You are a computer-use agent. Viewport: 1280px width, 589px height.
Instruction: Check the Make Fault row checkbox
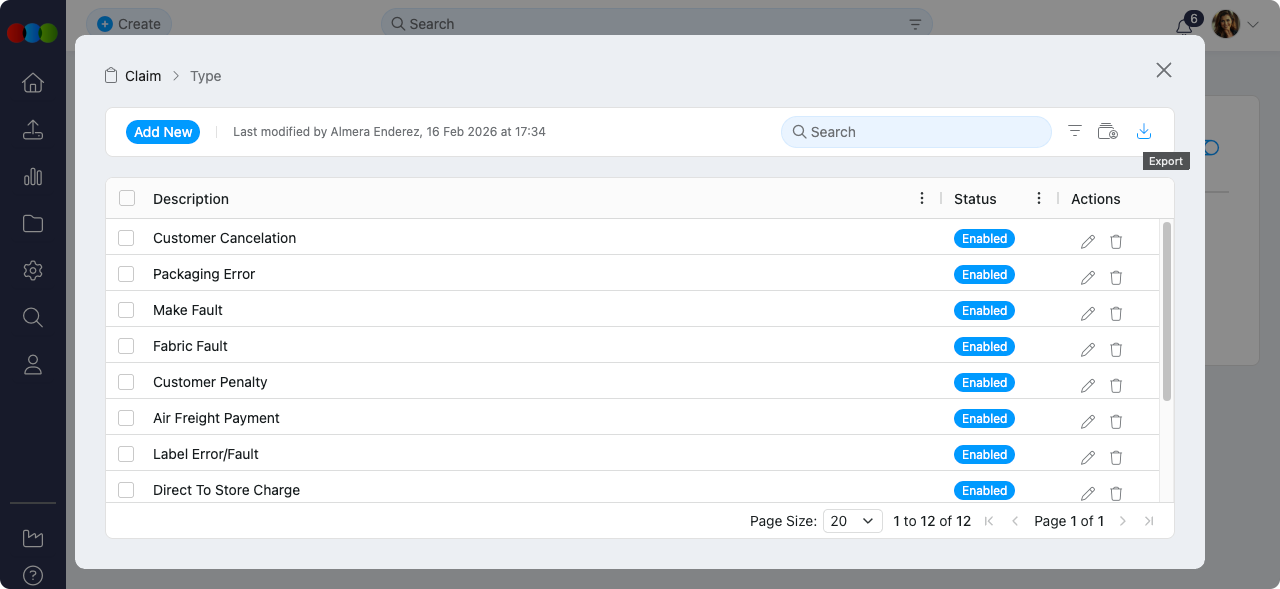click(126, 310)
